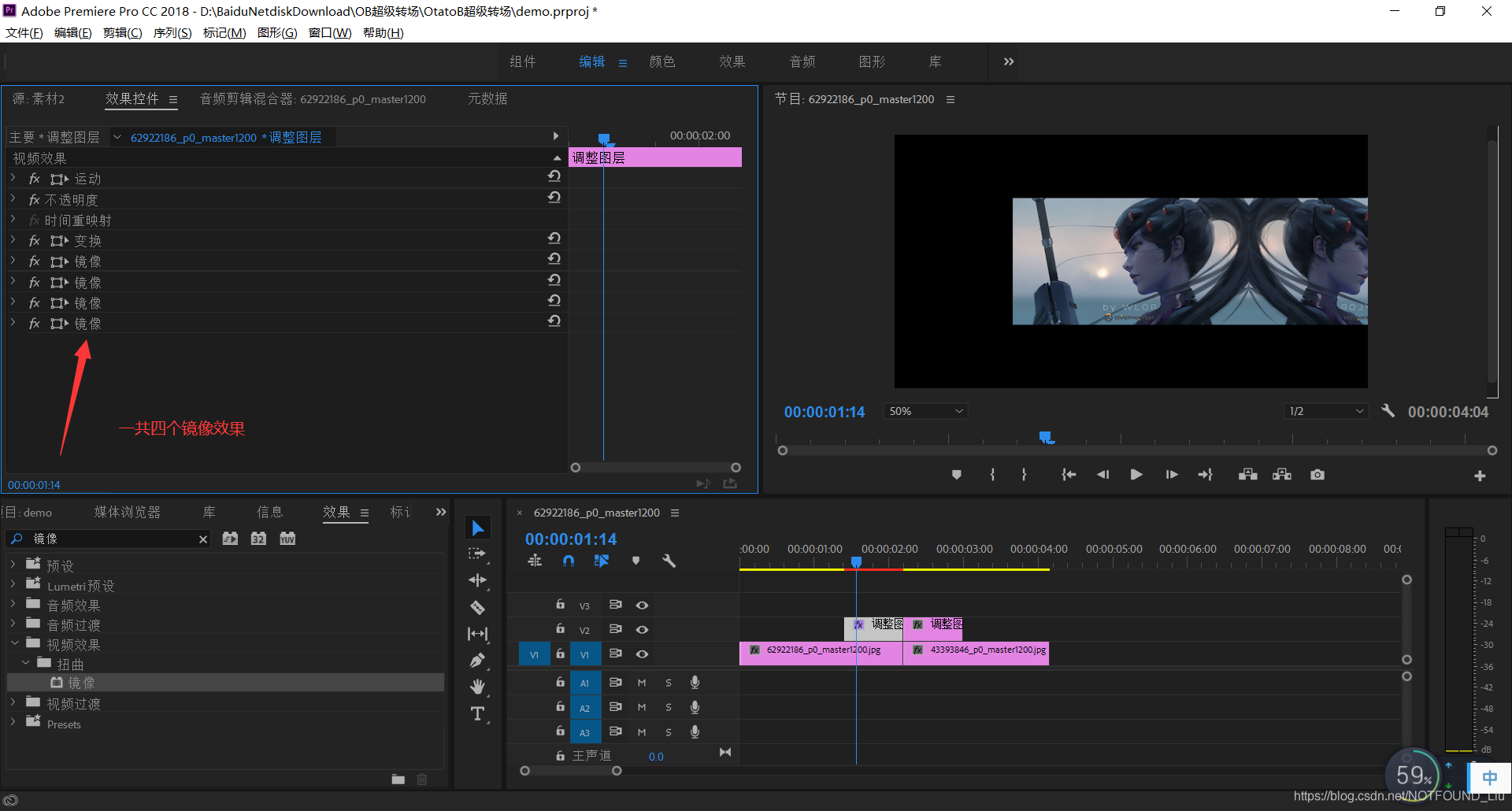Viewport: 1512px width, 811px height.
Task: Reset the 变换 effect
Action: [554, 238]
